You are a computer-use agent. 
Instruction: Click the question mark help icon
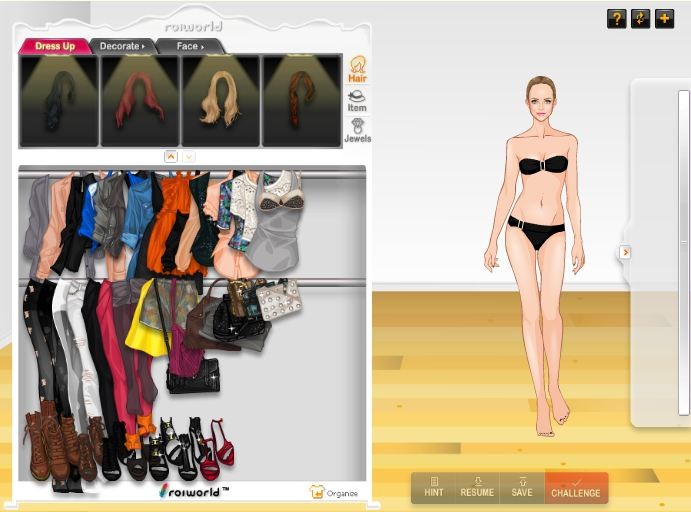[617, 18]
